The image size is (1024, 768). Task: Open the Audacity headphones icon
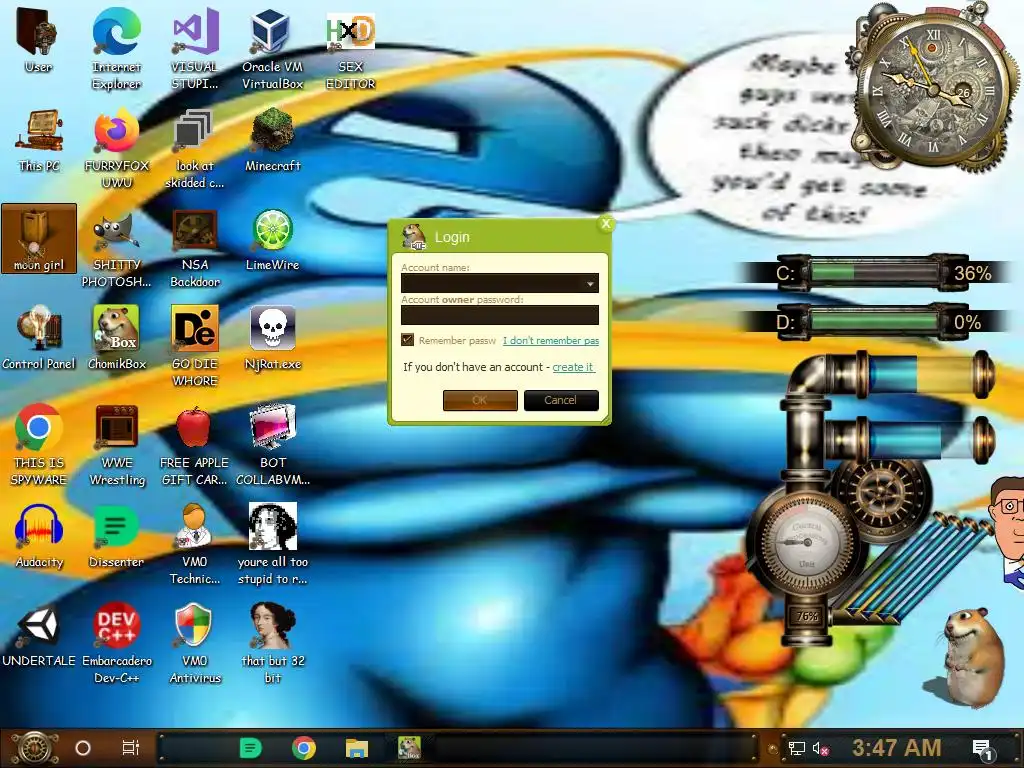coord(39,537)
